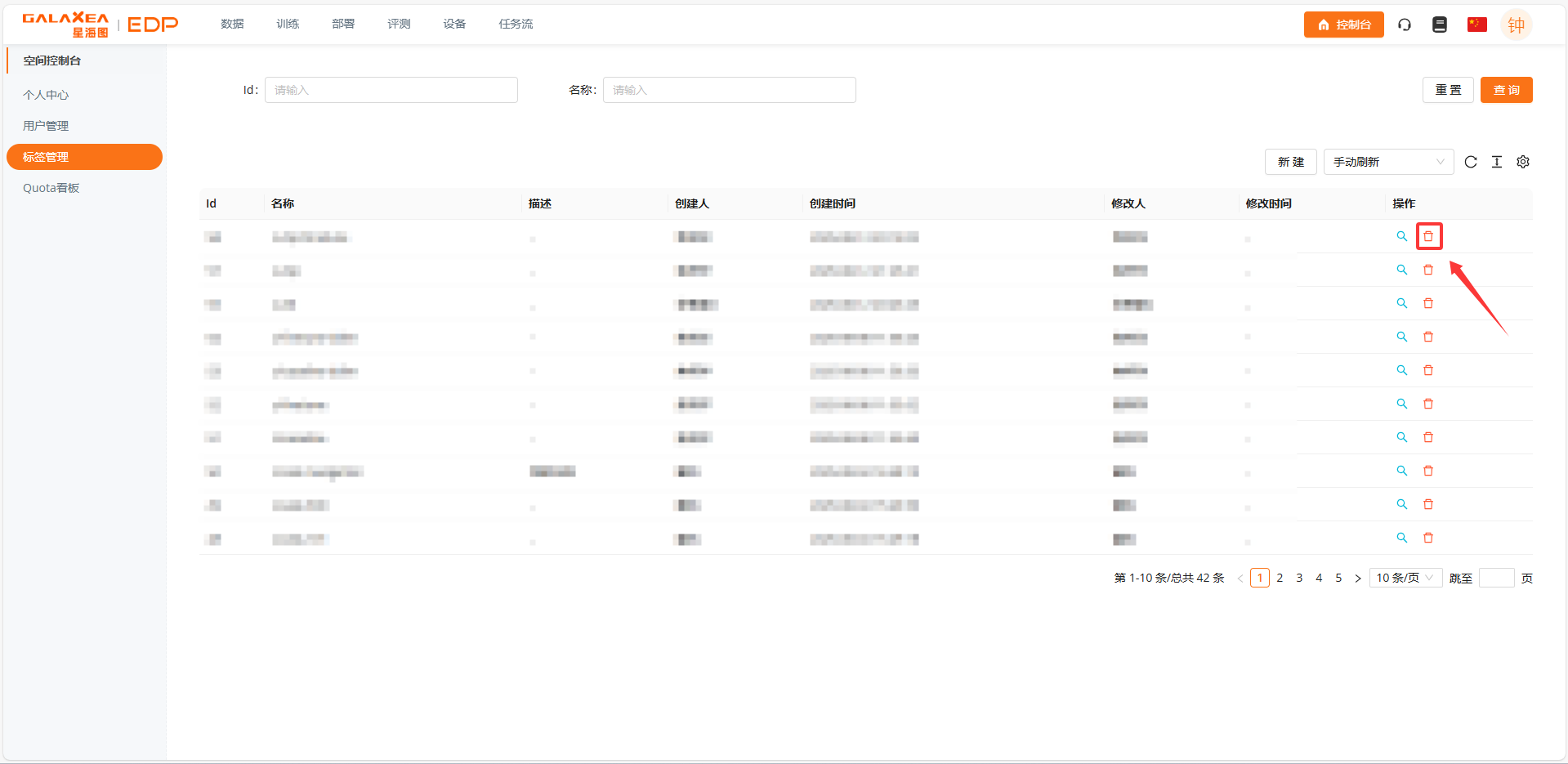
Task: Click the refresh icon above the table
Action: click(1471, 162)
